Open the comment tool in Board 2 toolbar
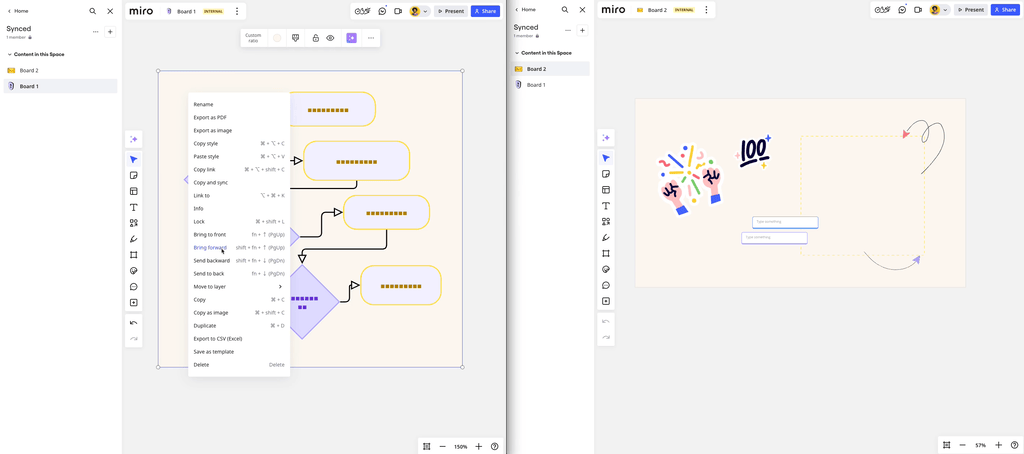The image size is (1024, 454). (606, 285)
